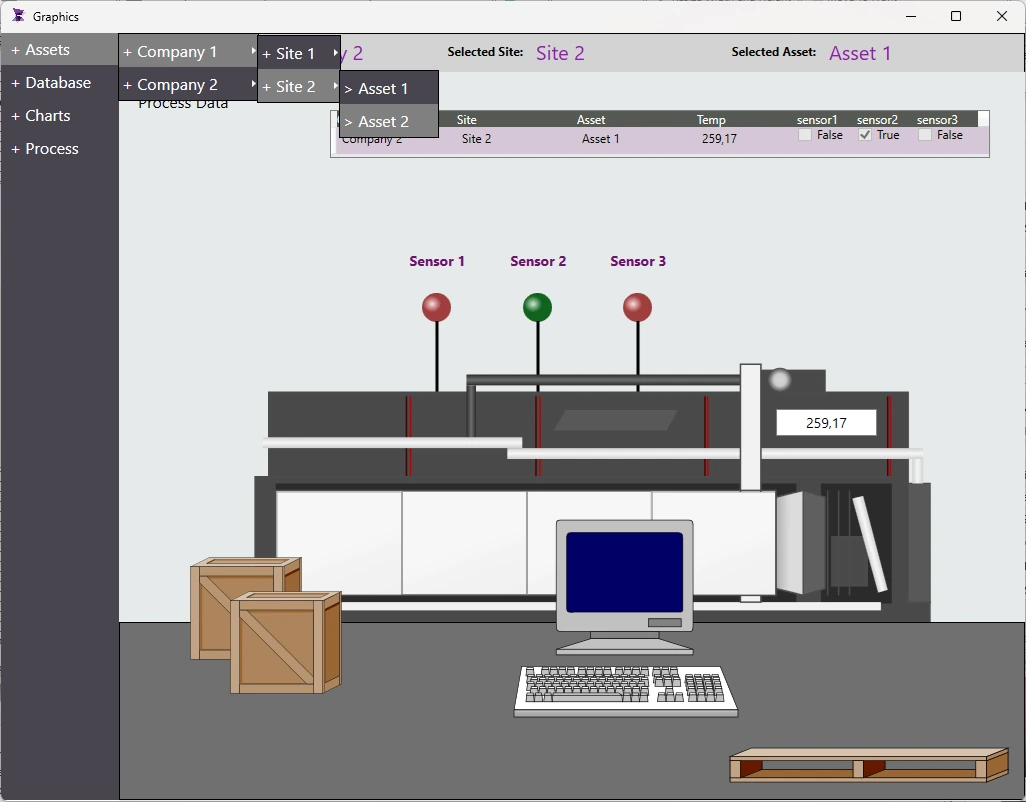1026x802 pixels.
Task: Click the 259,17 Temp cell in table
Action: point(719,139)
